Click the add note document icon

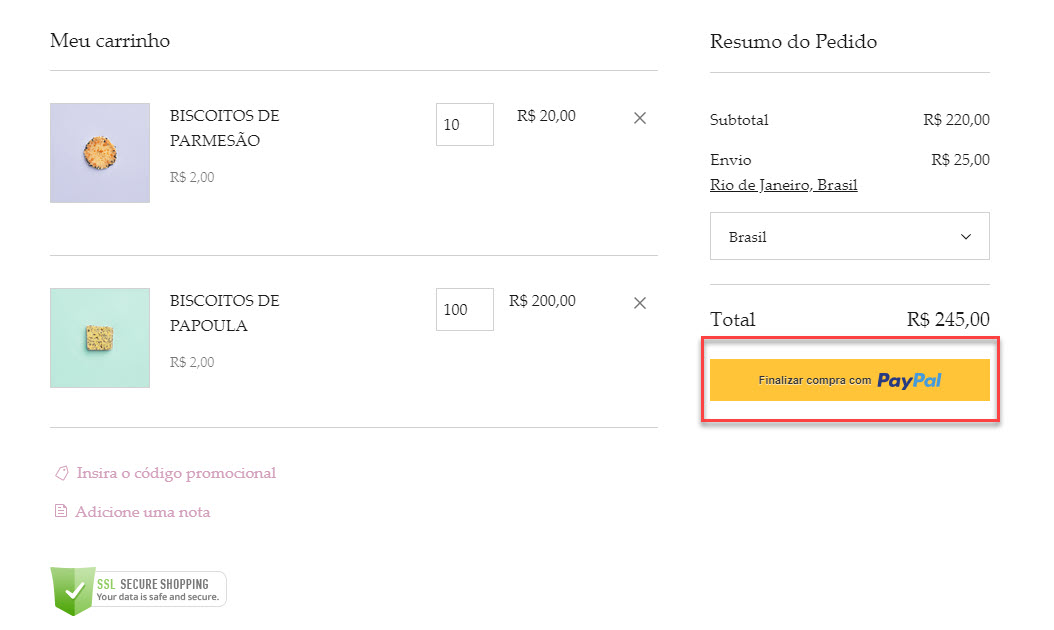(x=61, y=512)
